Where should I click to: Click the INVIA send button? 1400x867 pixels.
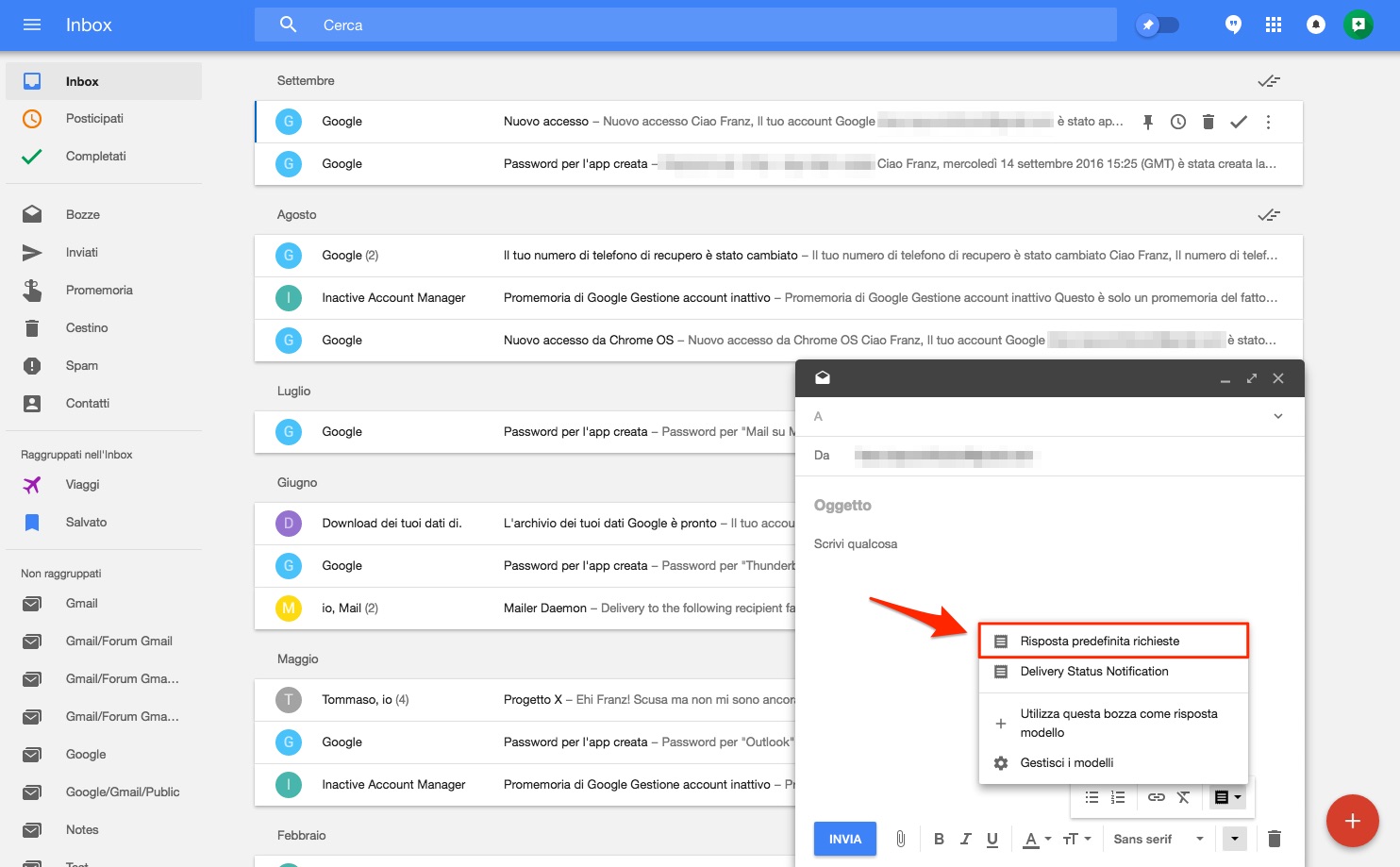(x=845, y=839)
